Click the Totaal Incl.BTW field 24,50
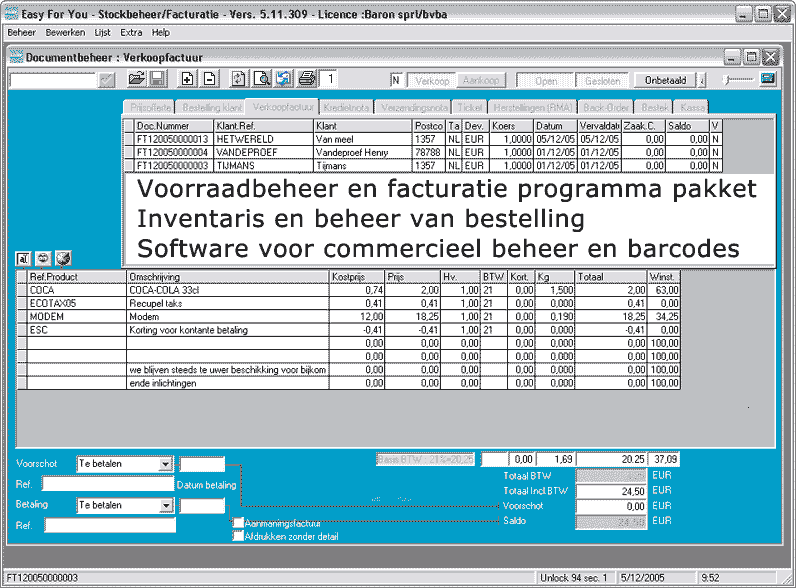The height and width of the screenshot is (588, 796). (611, 491)
